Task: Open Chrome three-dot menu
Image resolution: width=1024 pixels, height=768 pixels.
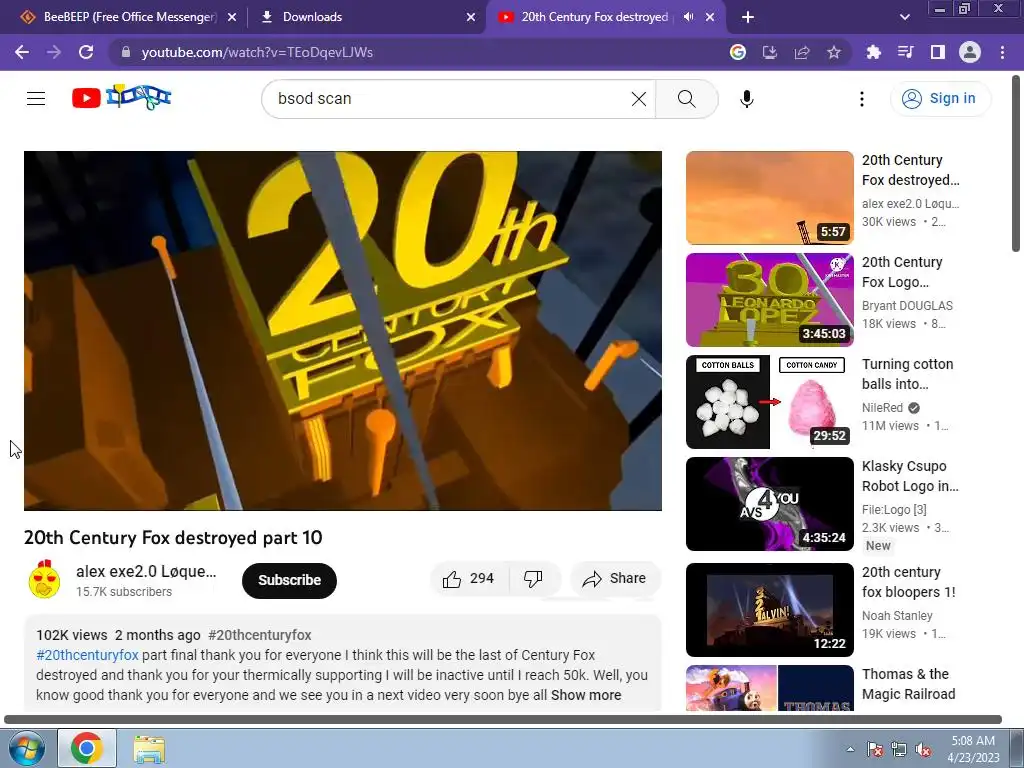Action: coord(1002,52)
